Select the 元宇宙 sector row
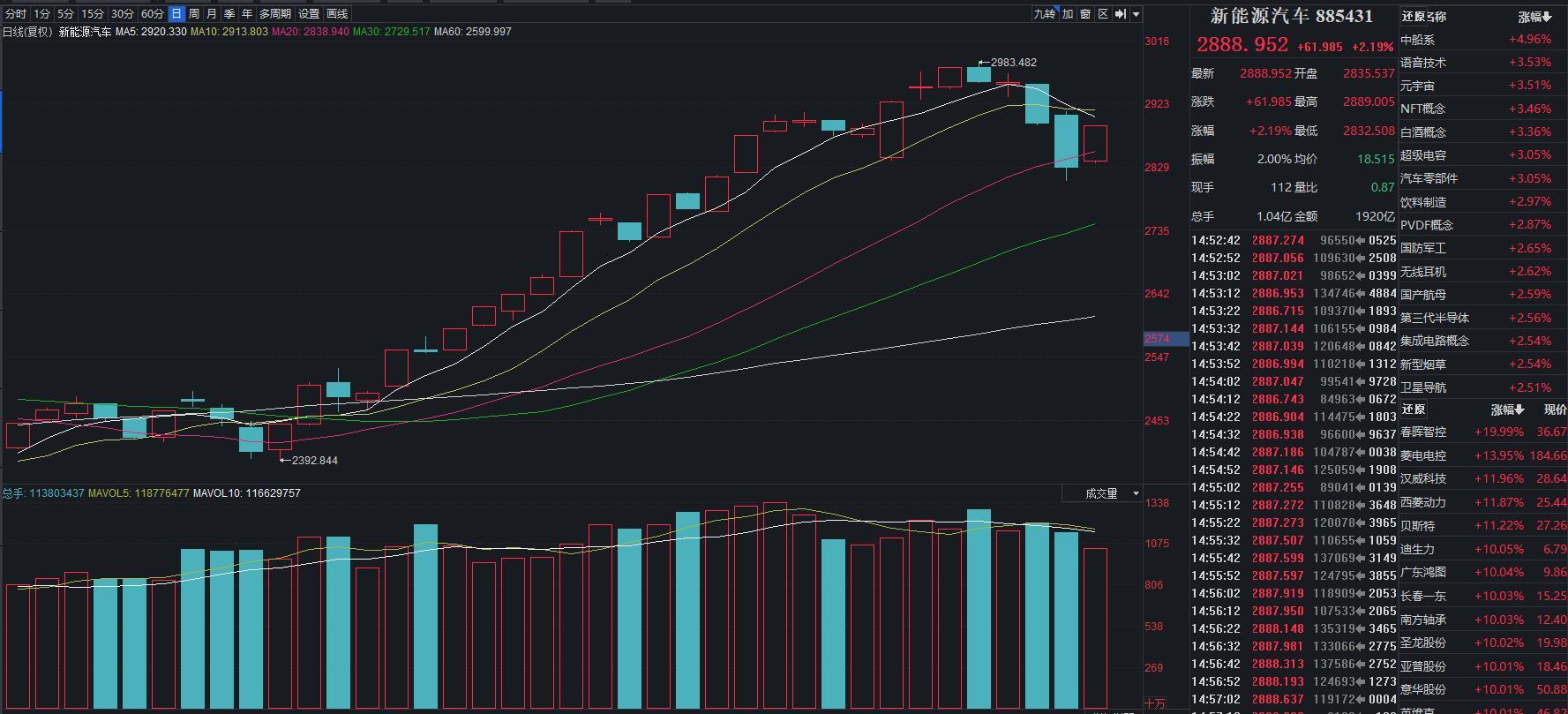The height and width of the screenshot is (714, 1568). tap(1482, 86)
